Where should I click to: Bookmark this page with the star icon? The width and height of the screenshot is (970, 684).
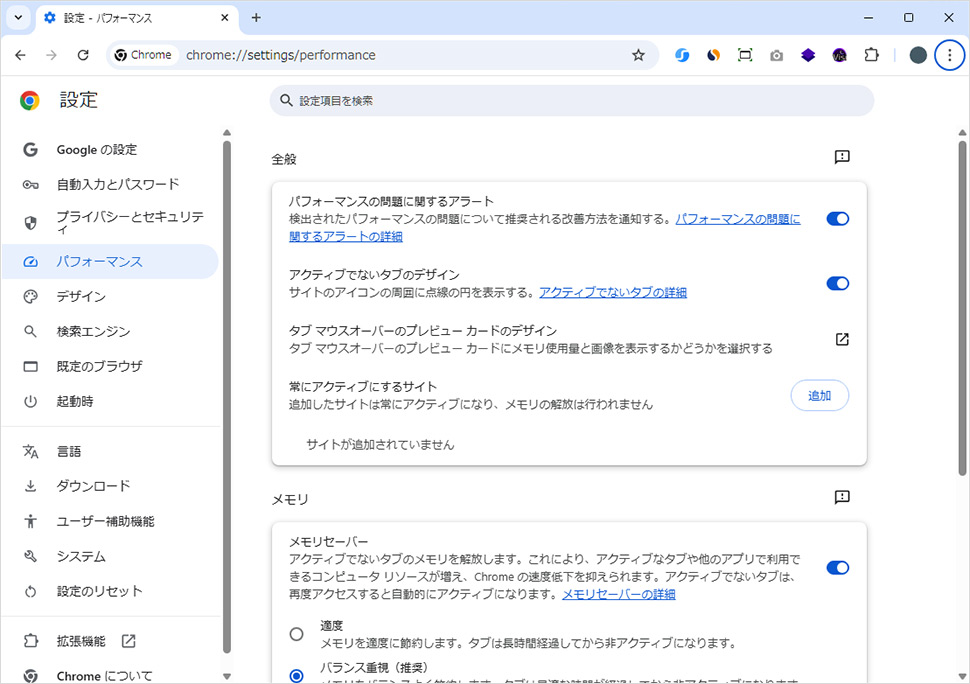tap(638, 55)
